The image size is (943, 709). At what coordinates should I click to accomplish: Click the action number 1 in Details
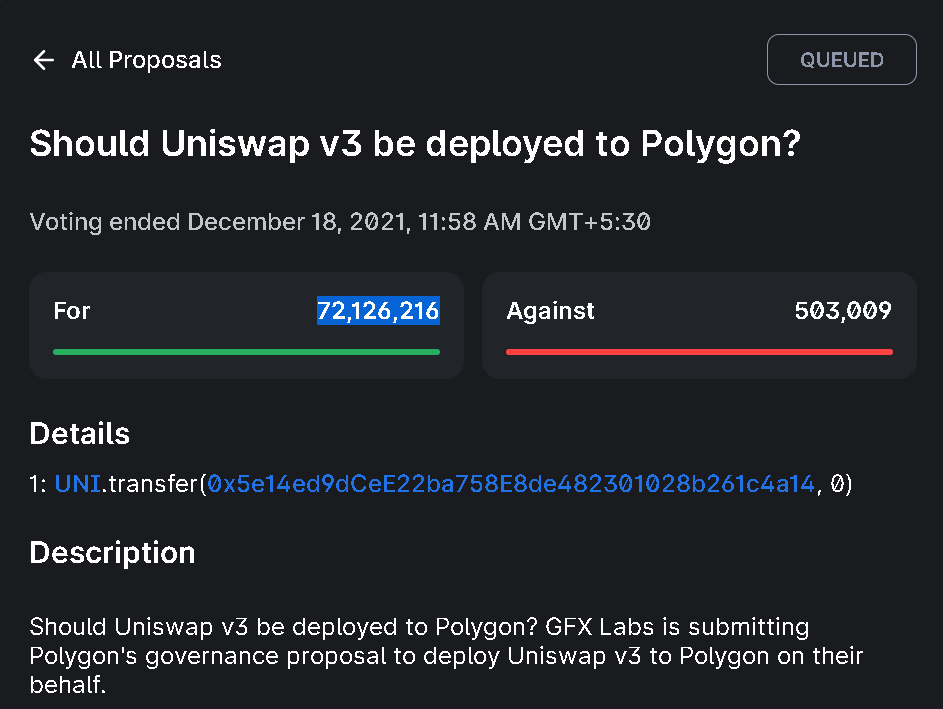[x=36, y=485]
